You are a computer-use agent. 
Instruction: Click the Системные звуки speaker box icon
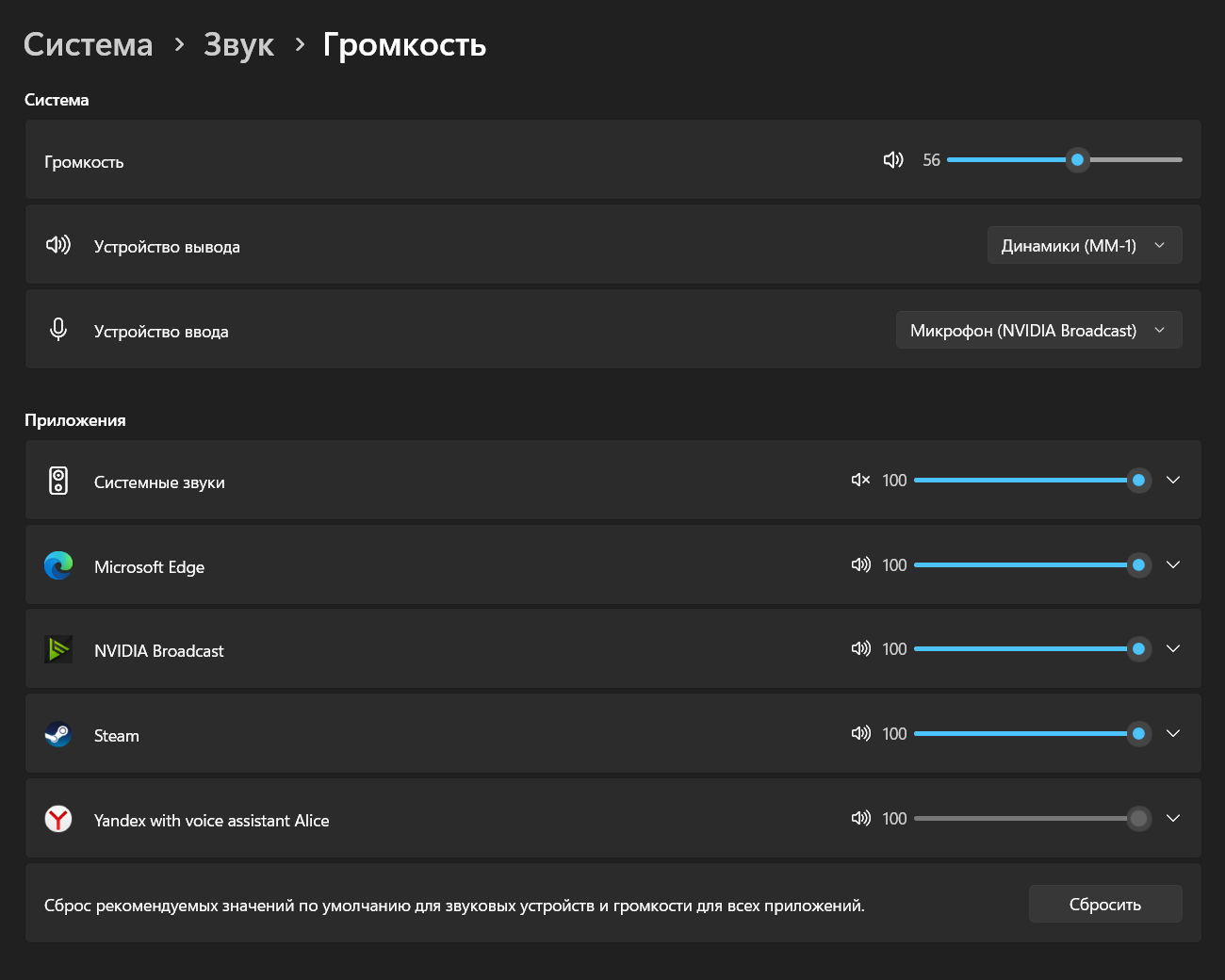coord(58,481)
